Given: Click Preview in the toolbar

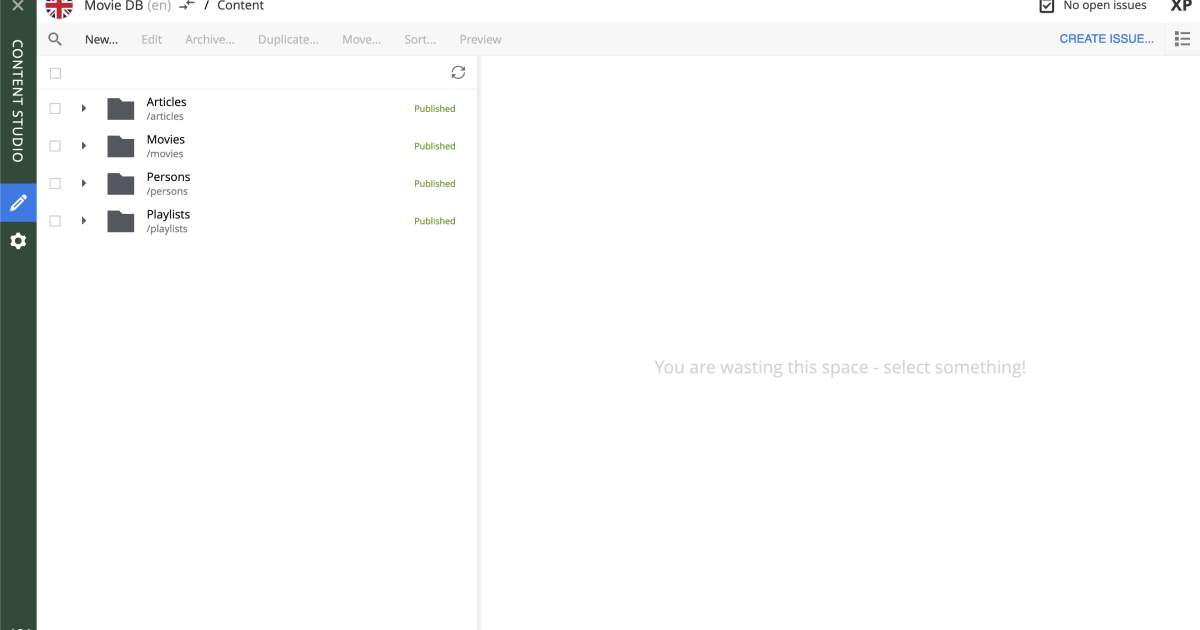Looking at the screenshot, I should (x=480, y=39).
